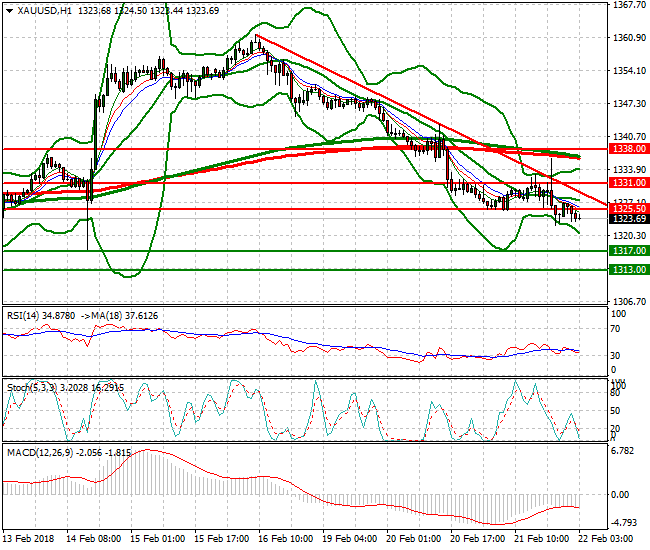Click the 1325.50 red resistance label

[629, 208]
